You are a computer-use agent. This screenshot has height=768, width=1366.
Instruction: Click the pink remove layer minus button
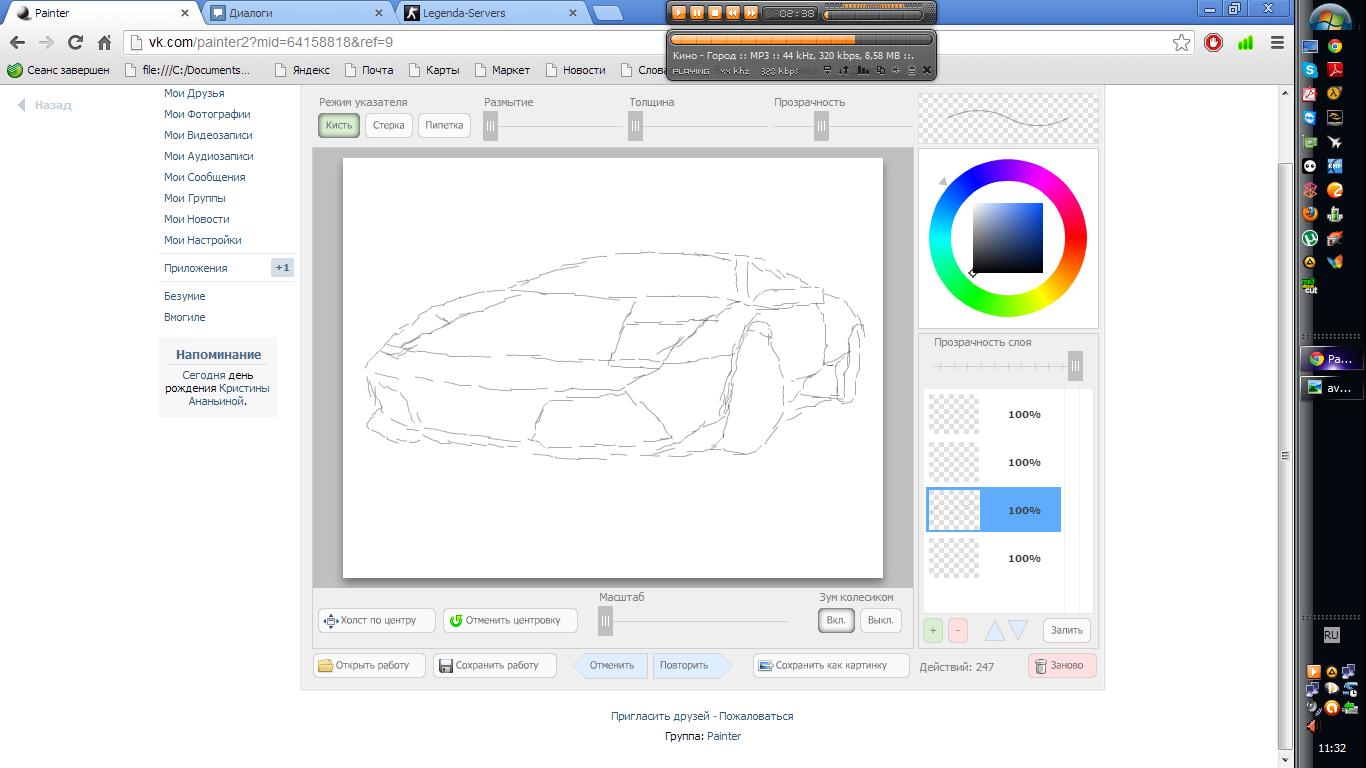(x=957, y=630)
